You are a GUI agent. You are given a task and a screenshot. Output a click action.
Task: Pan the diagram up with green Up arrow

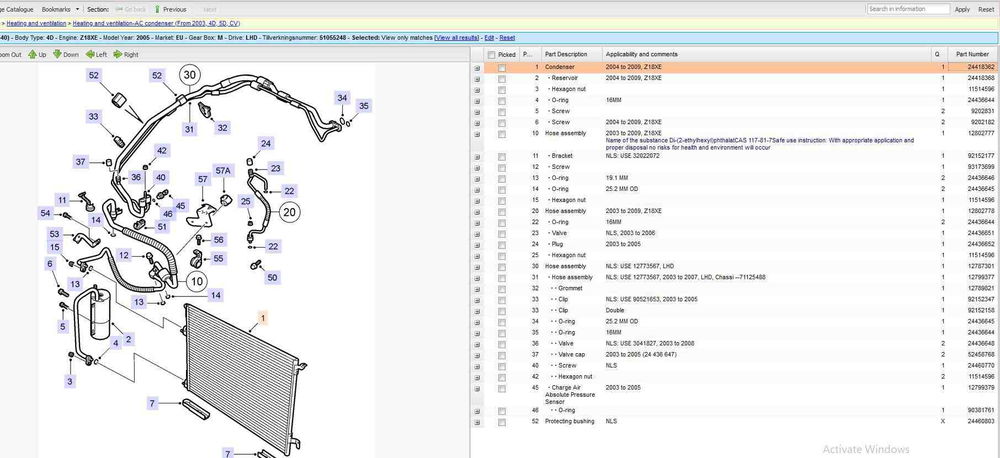35,54
